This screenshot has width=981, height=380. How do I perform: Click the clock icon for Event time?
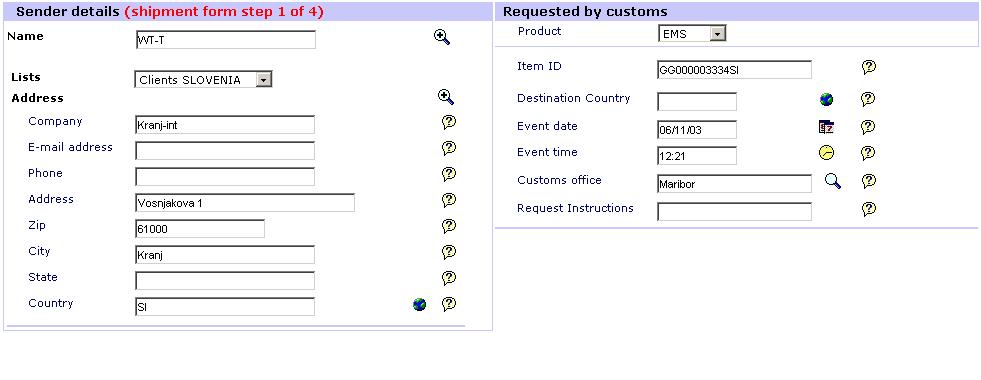(826, 153)
